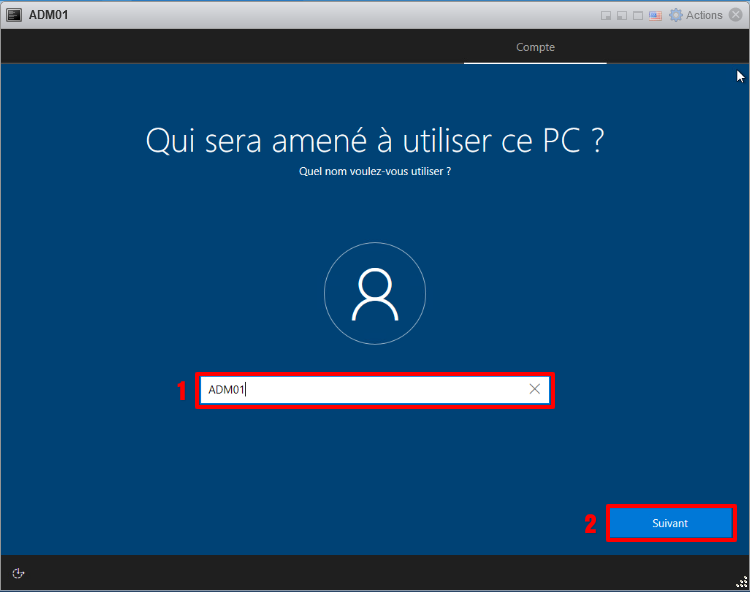Switch to the smallest console size icon

coord(606,15)
